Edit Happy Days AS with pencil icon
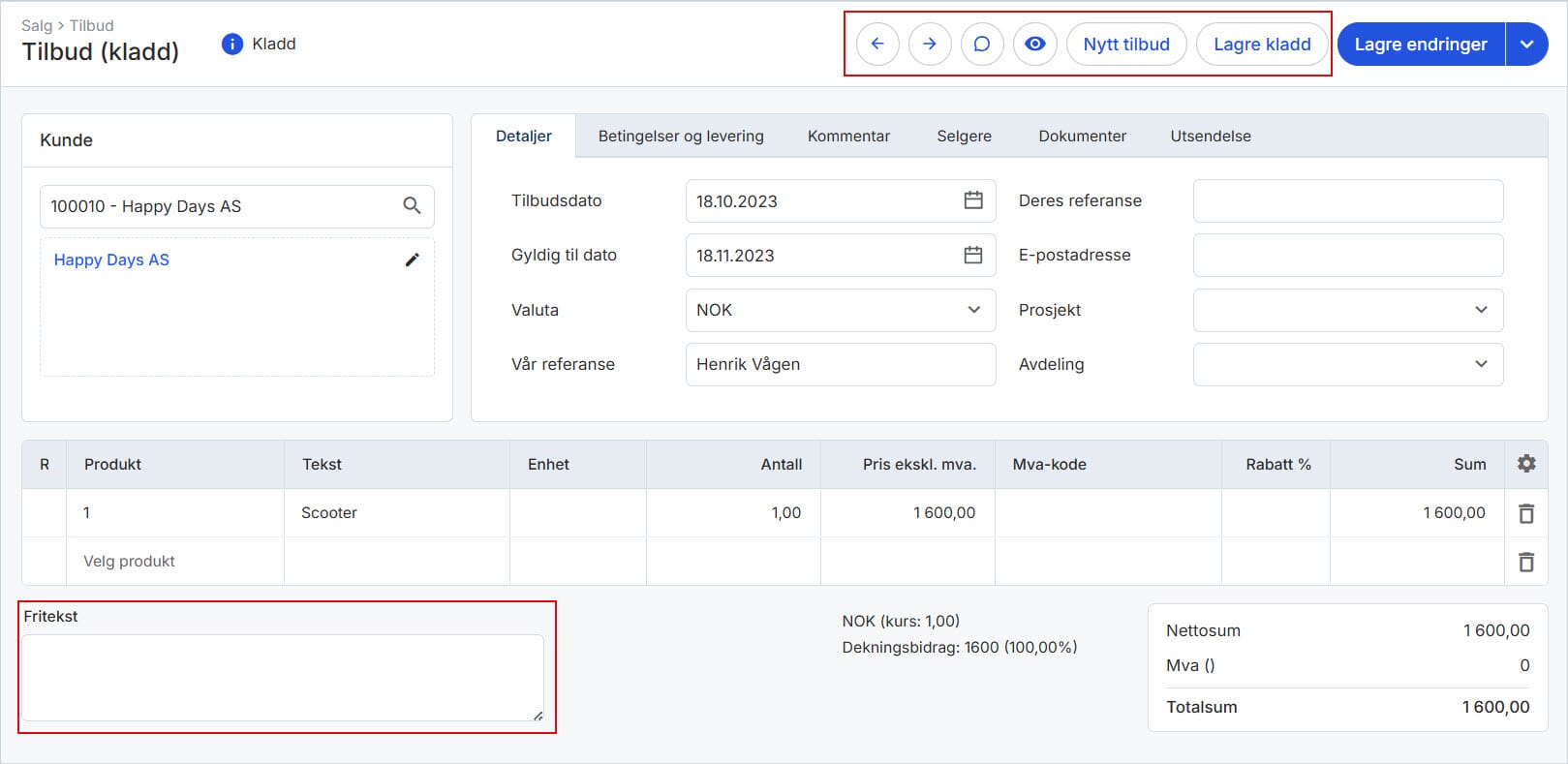1568x764 pixels. tap(412, 260)
